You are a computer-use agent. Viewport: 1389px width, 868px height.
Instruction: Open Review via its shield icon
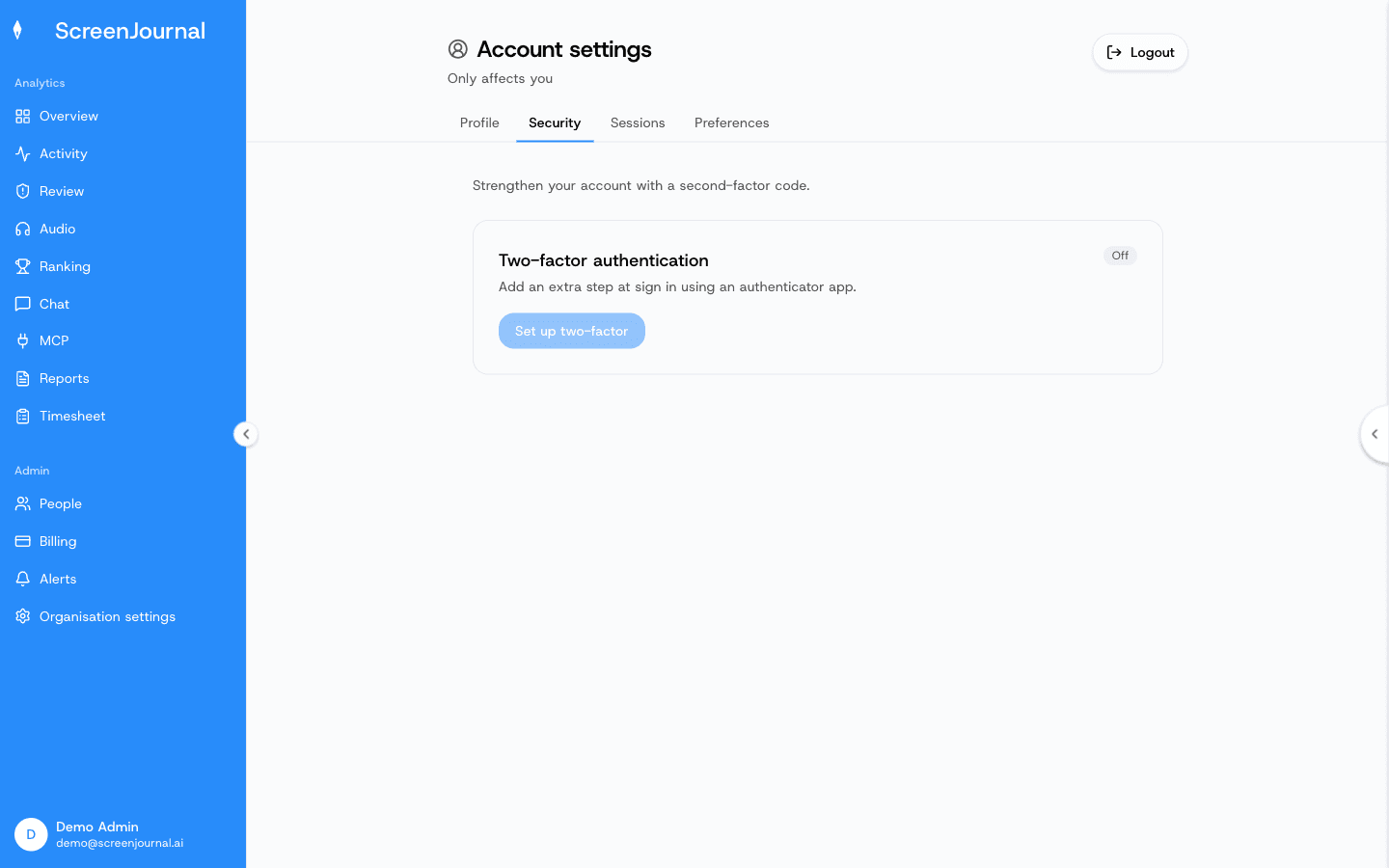pyautogui.click(x=23, y=192)
